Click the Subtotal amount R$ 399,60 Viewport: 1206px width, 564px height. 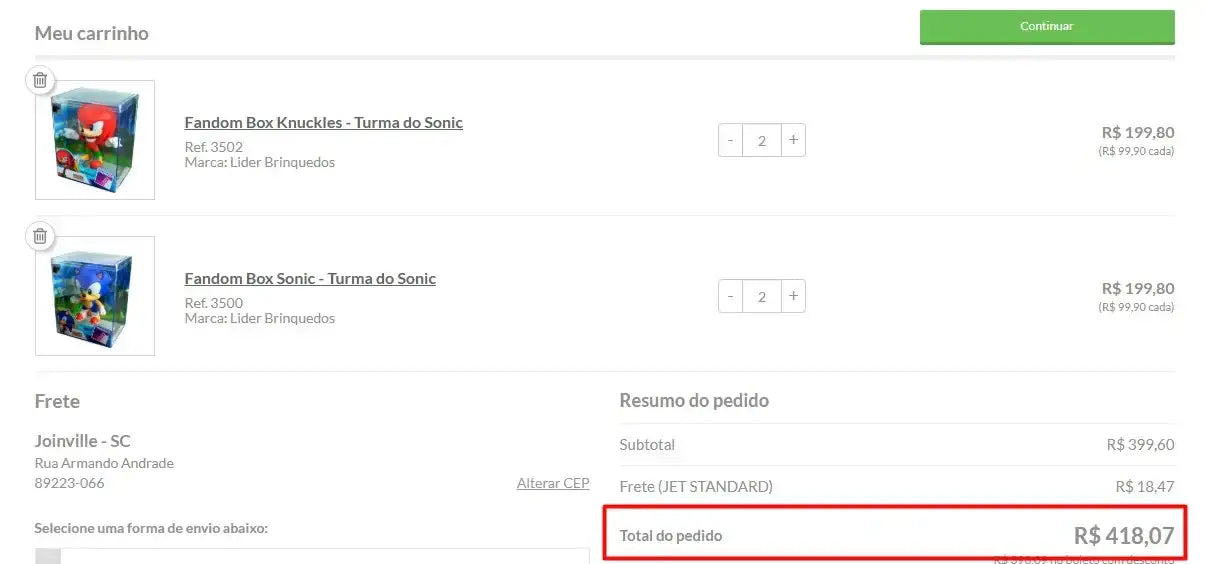point(1140,445)
